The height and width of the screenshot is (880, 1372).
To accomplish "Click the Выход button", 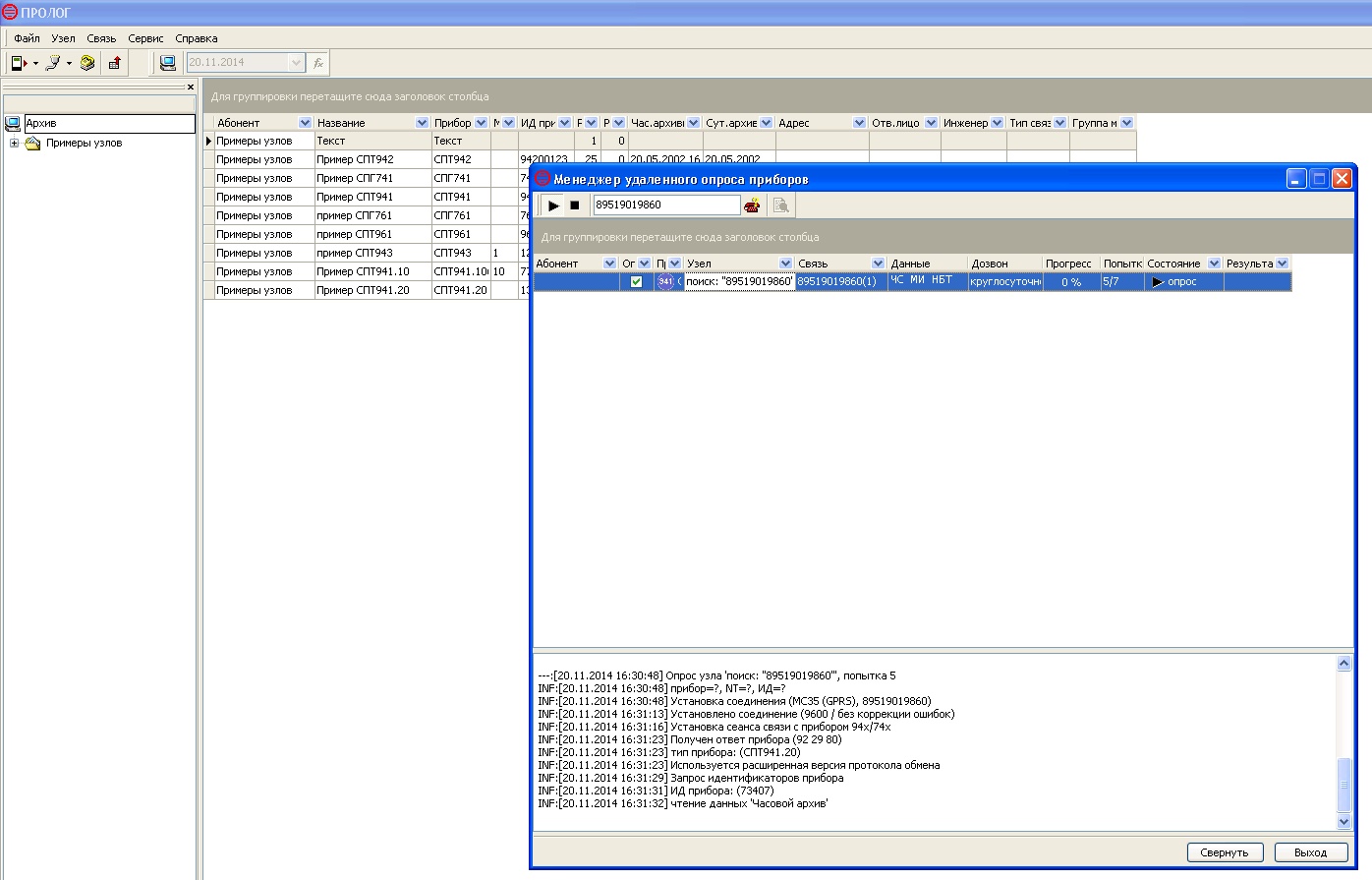I will (x=1310, y=852).
